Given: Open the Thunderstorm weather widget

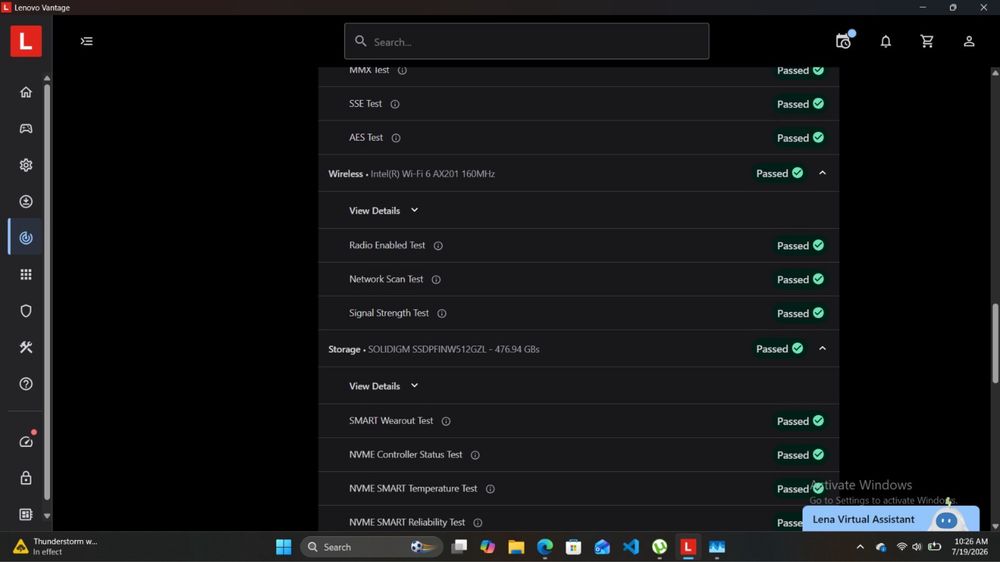Looking at the screenshot, I should click(56, 547).
